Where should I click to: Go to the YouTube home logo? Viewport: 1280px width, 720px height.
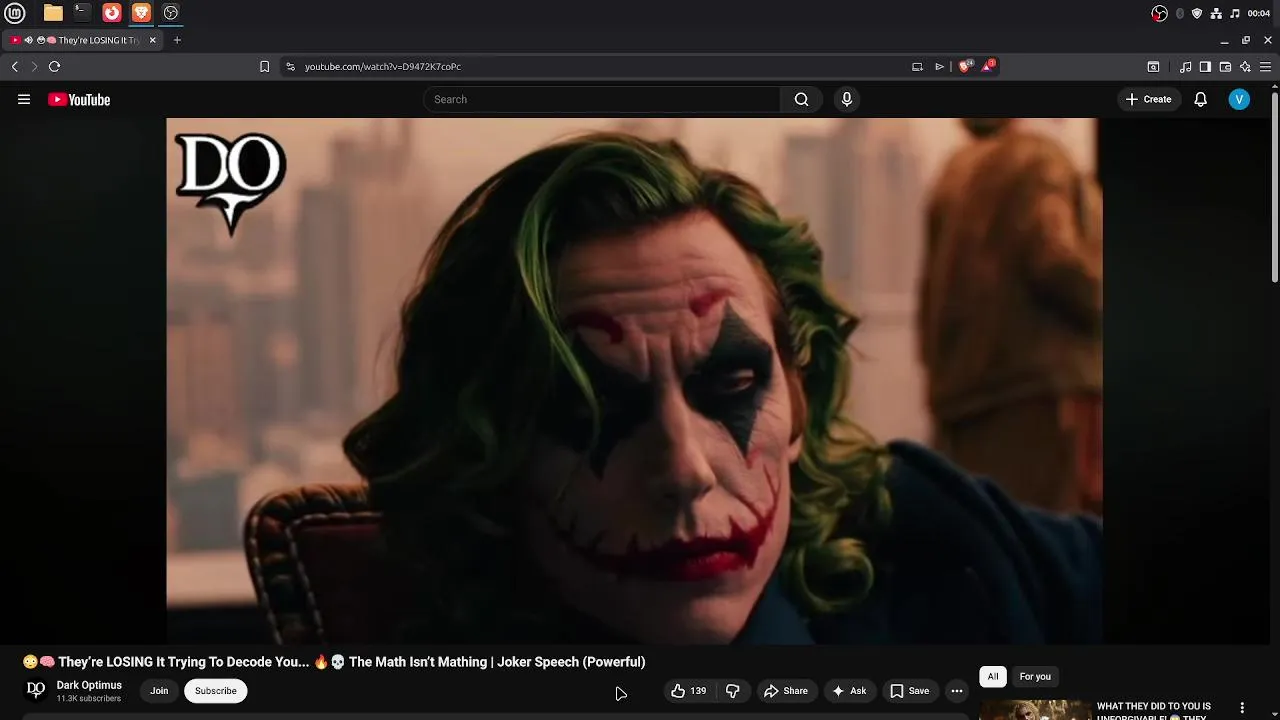[79, 99]
